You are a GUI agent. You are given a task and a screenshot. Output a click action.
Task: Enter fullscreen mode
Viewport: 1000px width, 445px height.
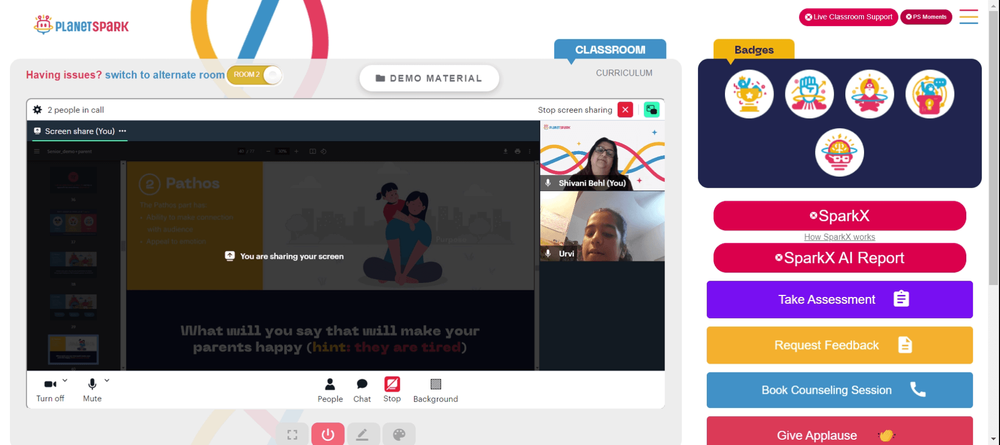(292, 434)
